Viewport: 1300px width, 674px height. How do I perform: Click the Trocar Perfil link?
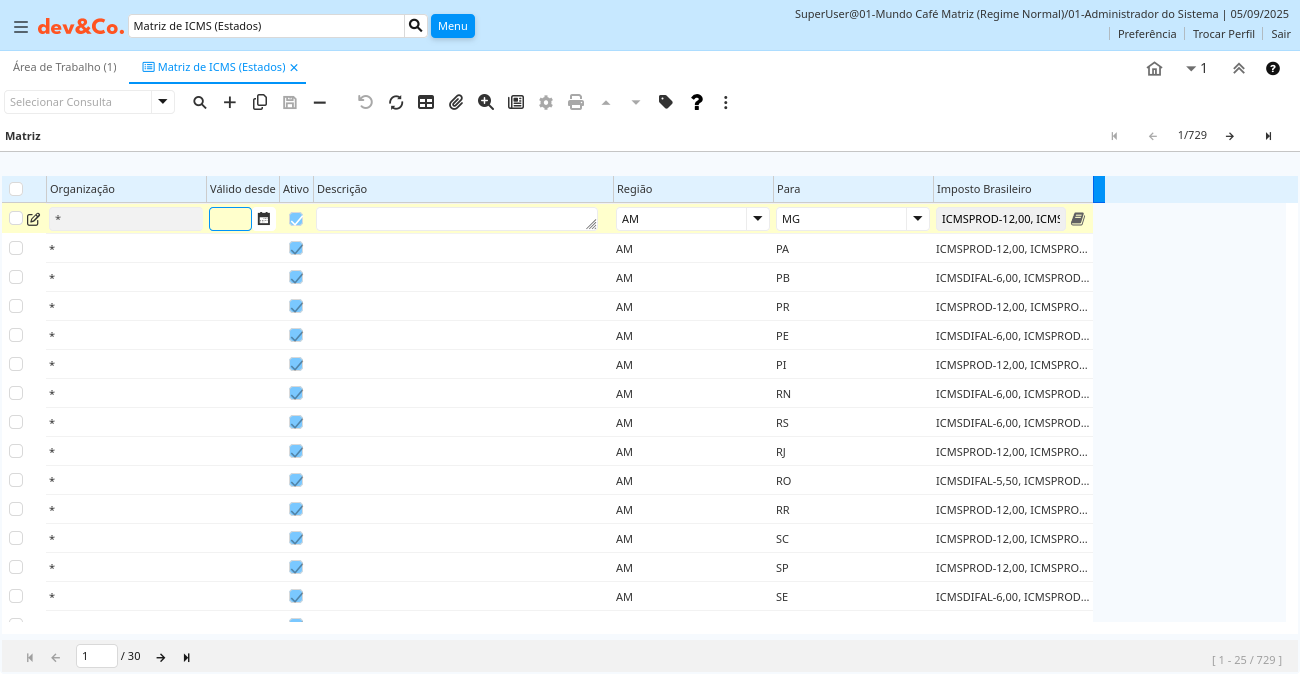1223,34
